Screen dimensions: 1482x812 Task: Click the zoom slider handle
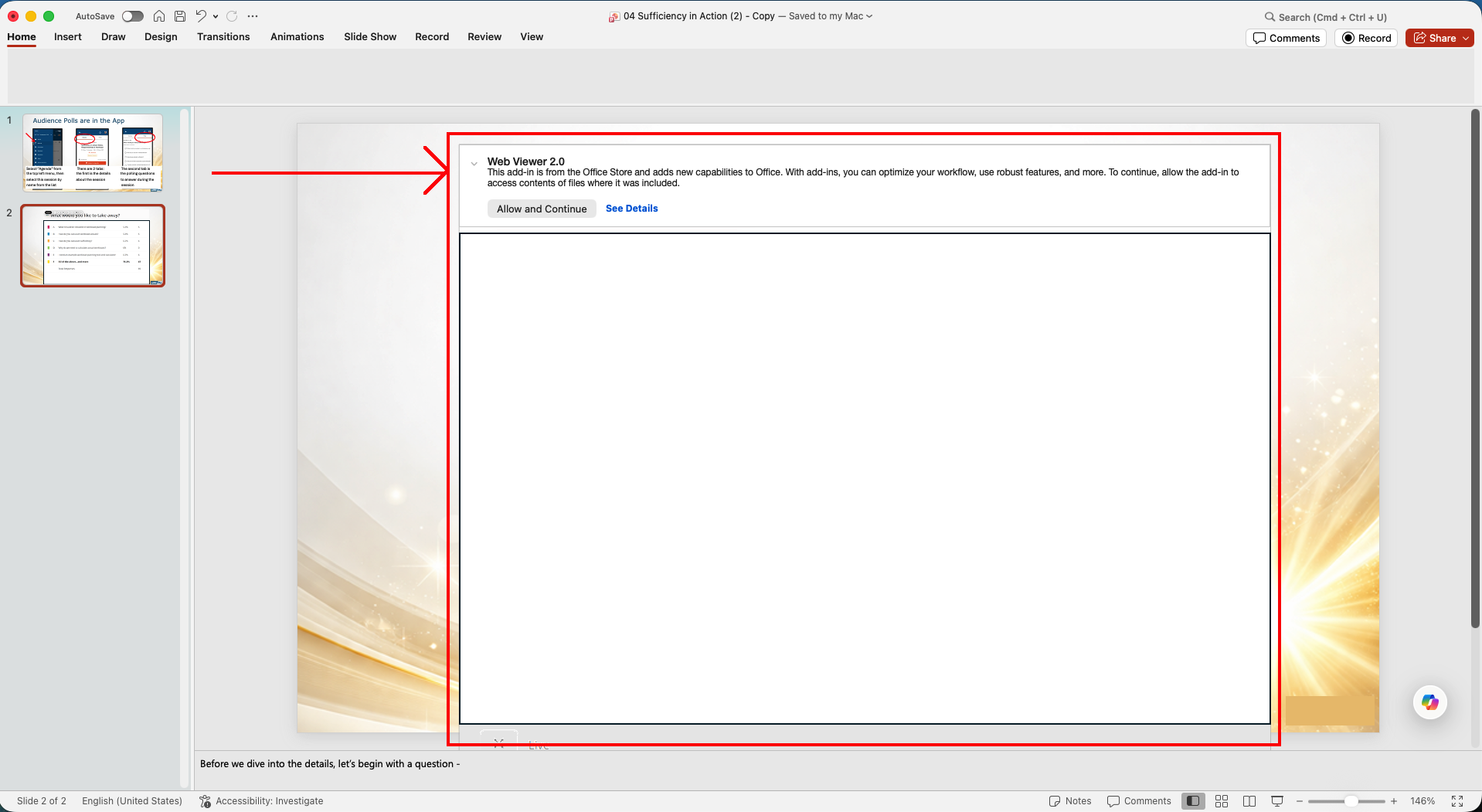click(1351, 801)
